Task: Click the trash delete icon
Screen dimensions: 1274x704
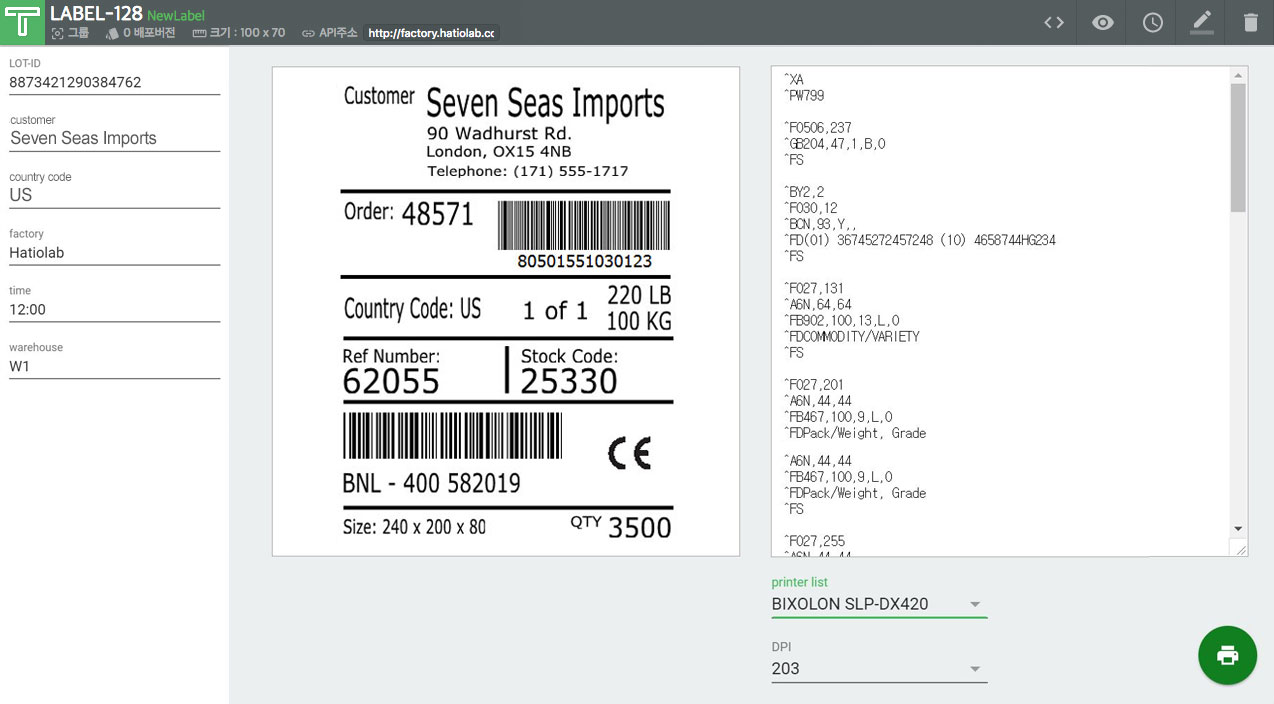Action: 1251,22
